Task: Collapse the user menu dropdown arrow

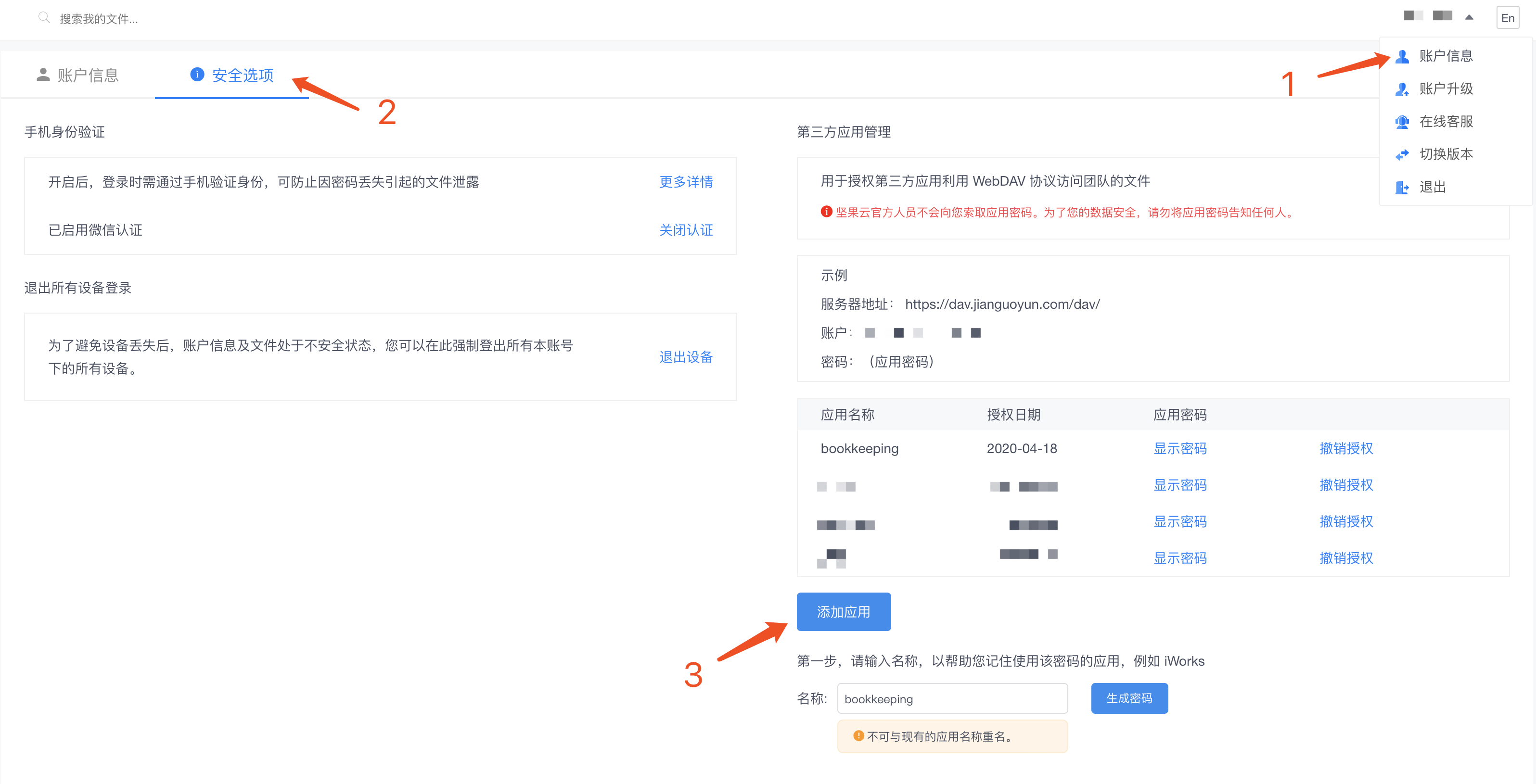Action: click(x=1469, y=17)
